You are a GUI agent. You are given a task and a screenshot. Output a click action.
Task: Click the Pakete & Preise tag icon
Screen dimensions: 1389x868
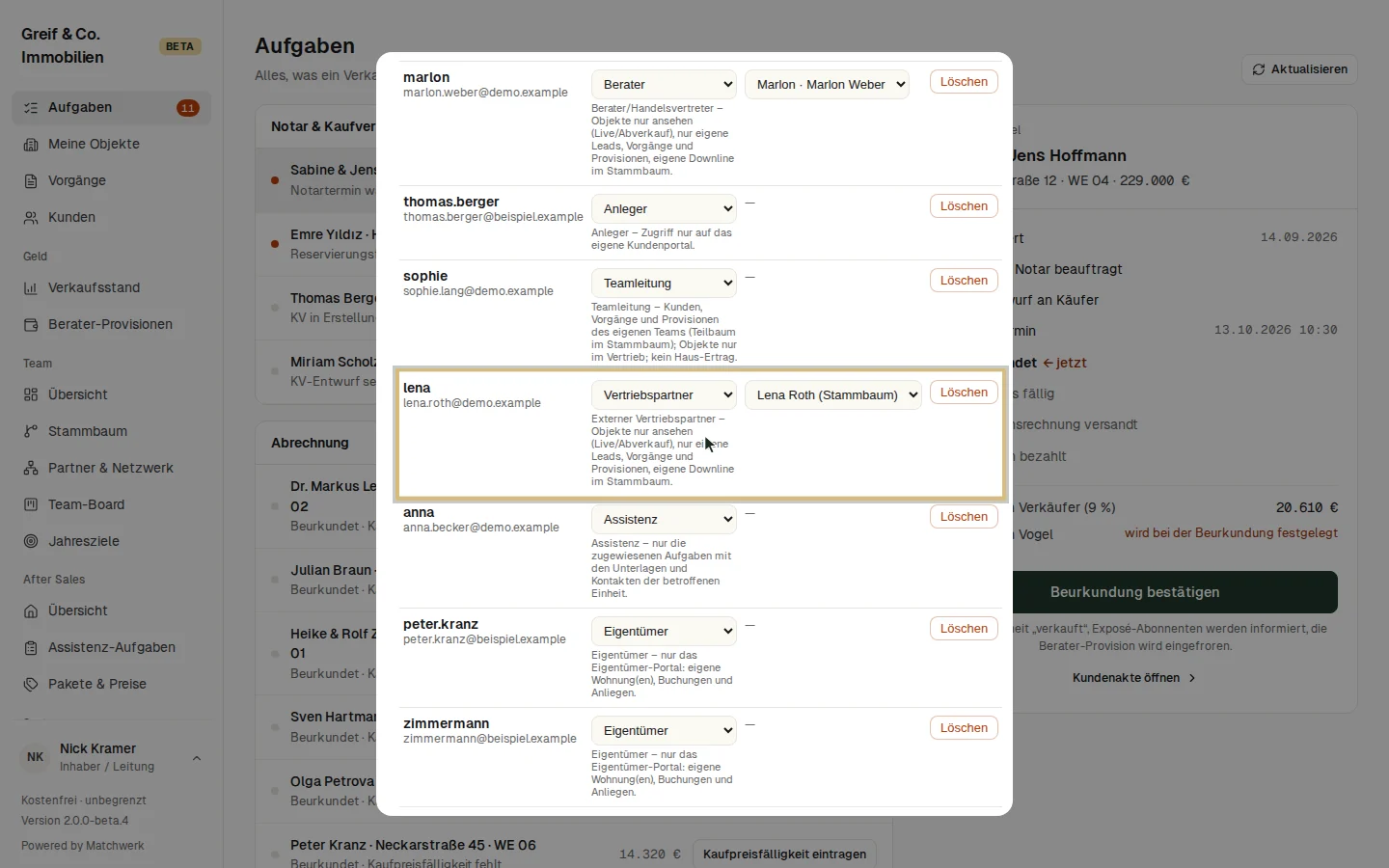(x=31, y=685)
